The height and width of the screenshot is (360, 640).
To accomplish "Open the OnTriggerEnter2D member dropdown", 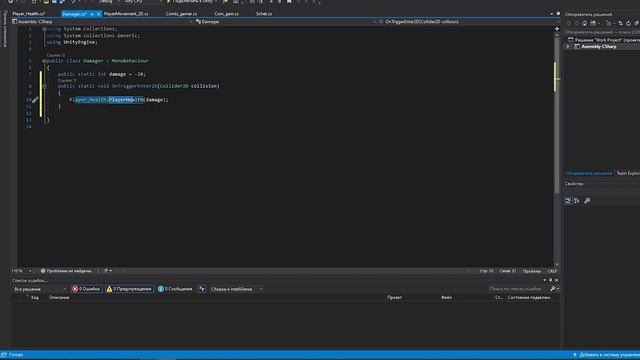I will point(466,22).
